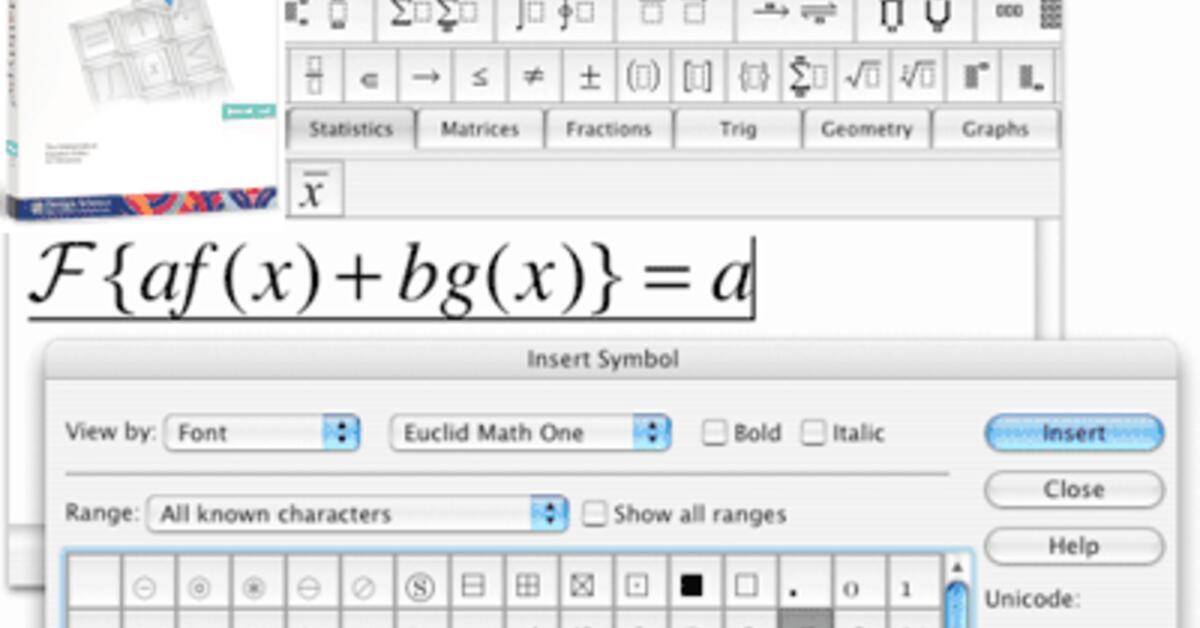The image size is (1200, 628).
Task: Insert the element-of symbol
Action: [369, 76]
